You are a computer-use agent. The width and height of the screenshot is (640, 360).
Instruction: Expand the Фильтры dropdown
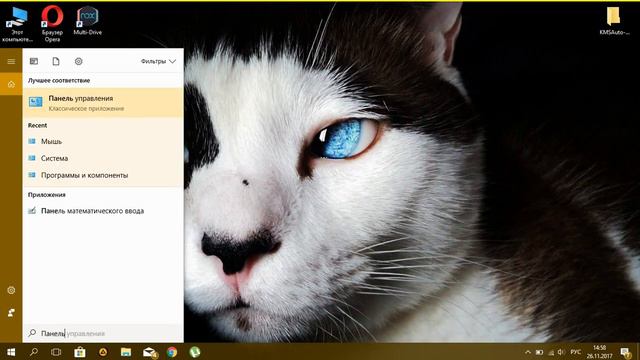click(158, 61)
